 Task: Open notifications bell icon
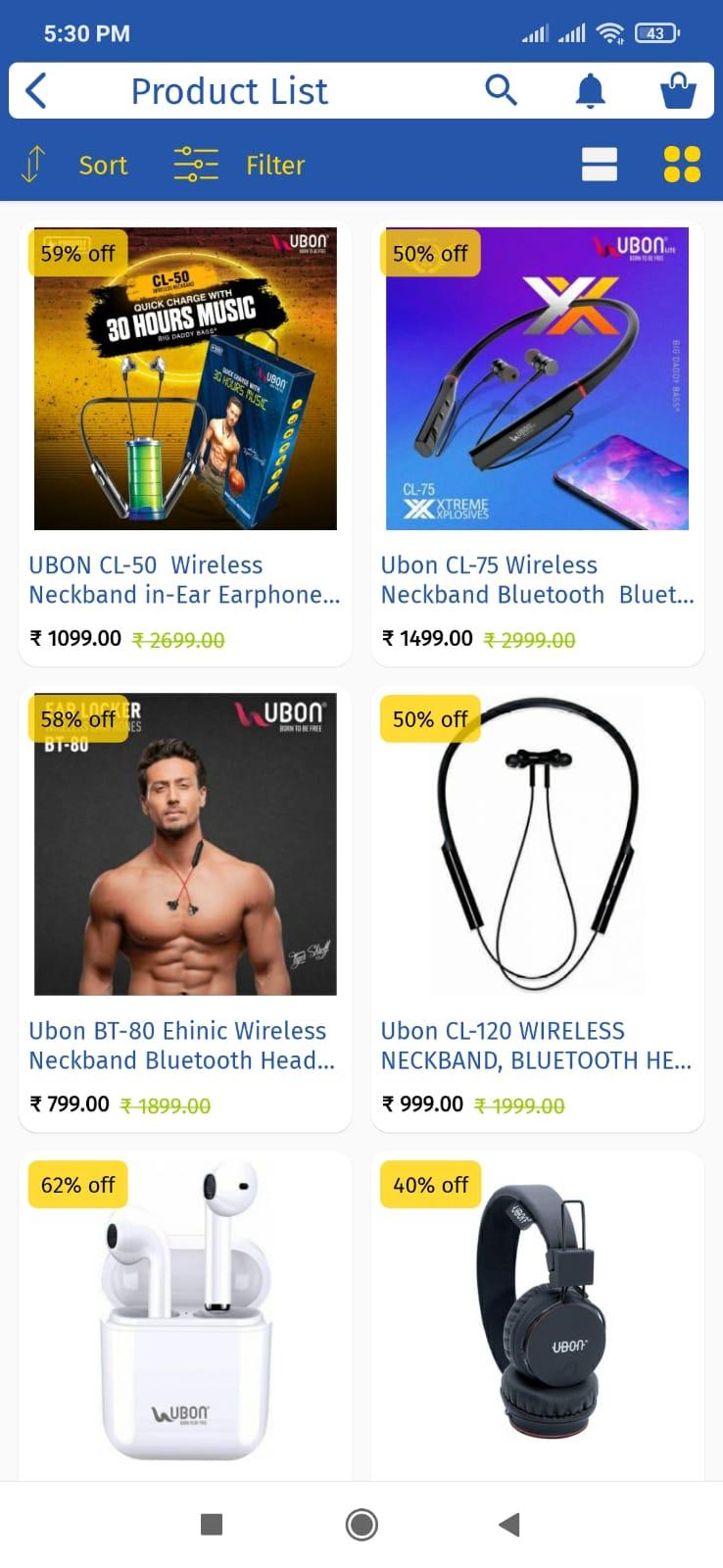[x=590, y=91]
